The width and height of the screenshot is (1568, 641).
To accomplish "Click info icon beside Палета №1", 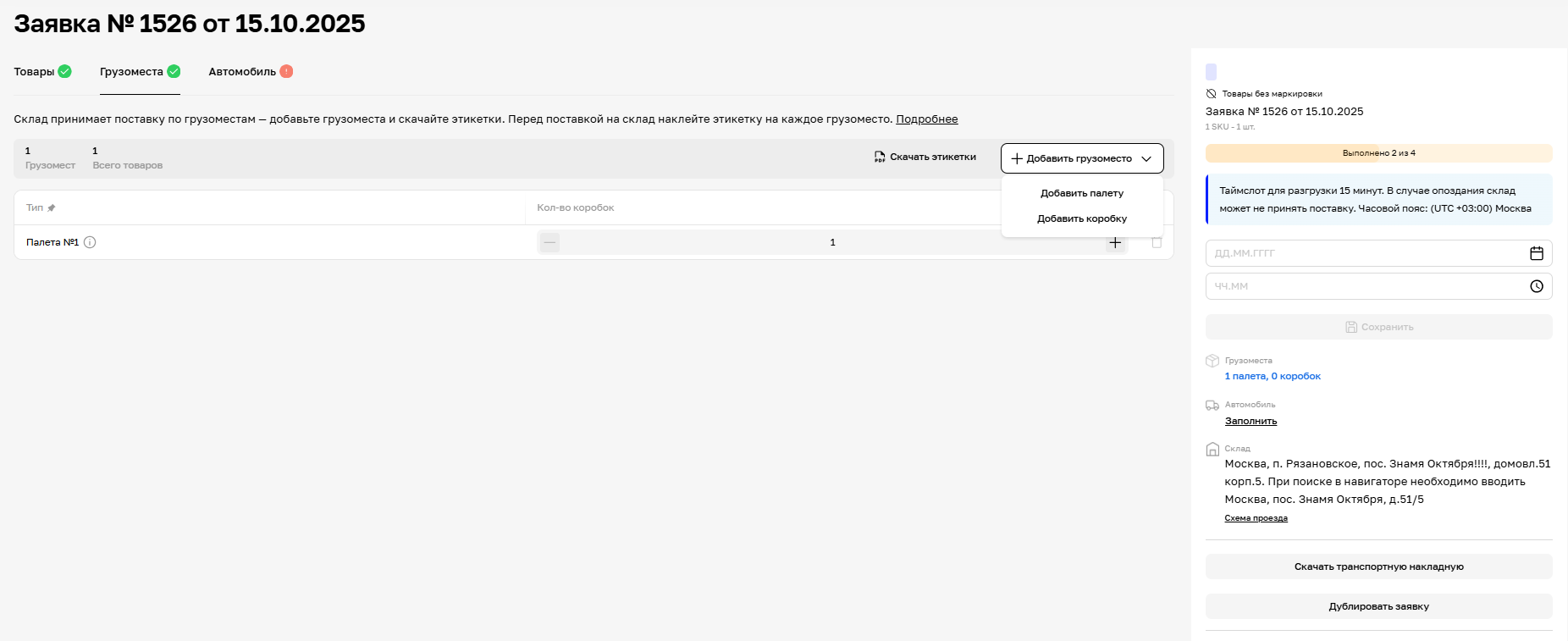I will [90, 242].
